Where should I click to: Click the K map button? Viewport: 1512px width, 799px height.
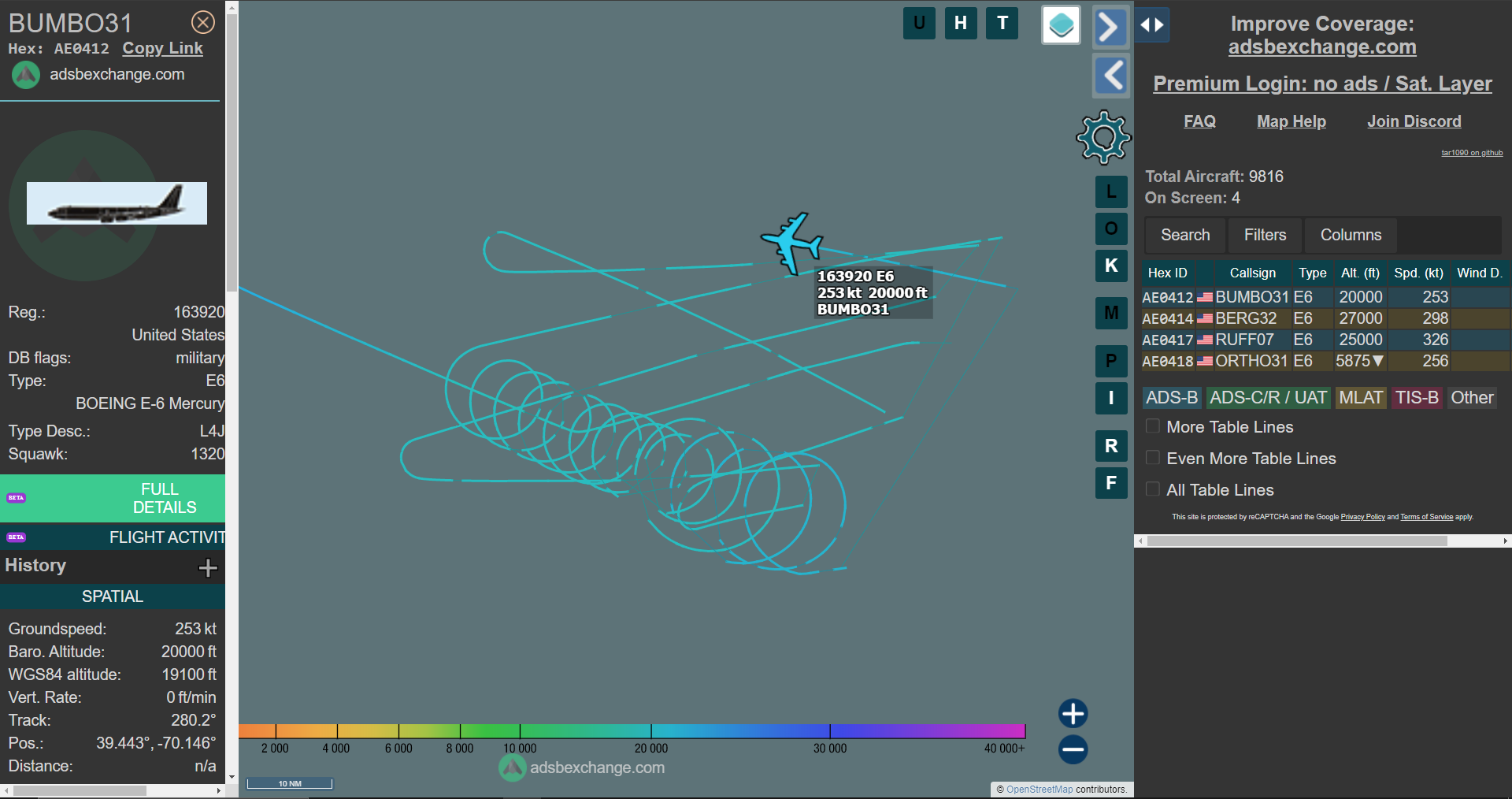[1111, 266]
